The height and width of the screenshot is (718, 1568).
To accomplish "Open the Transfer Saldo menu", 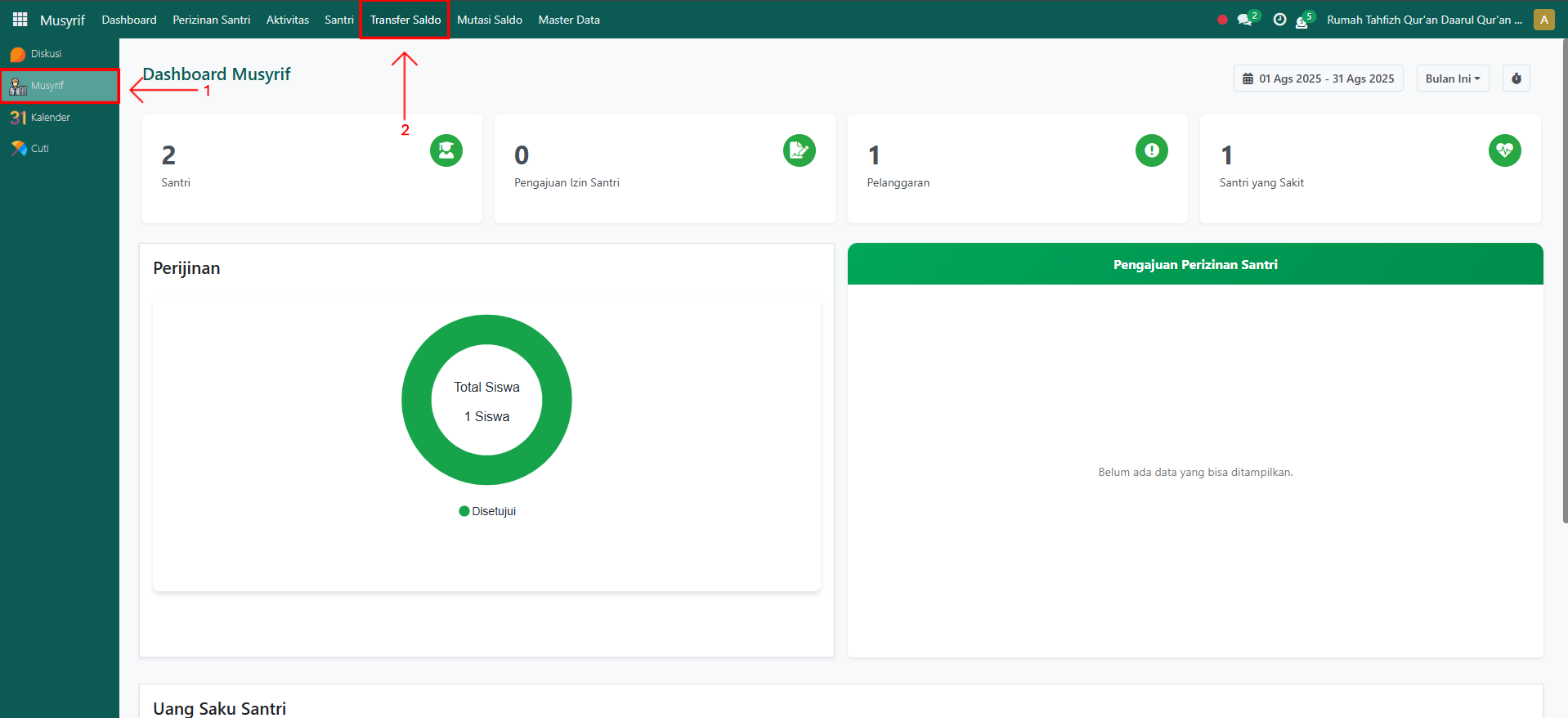I will [405, 20].
